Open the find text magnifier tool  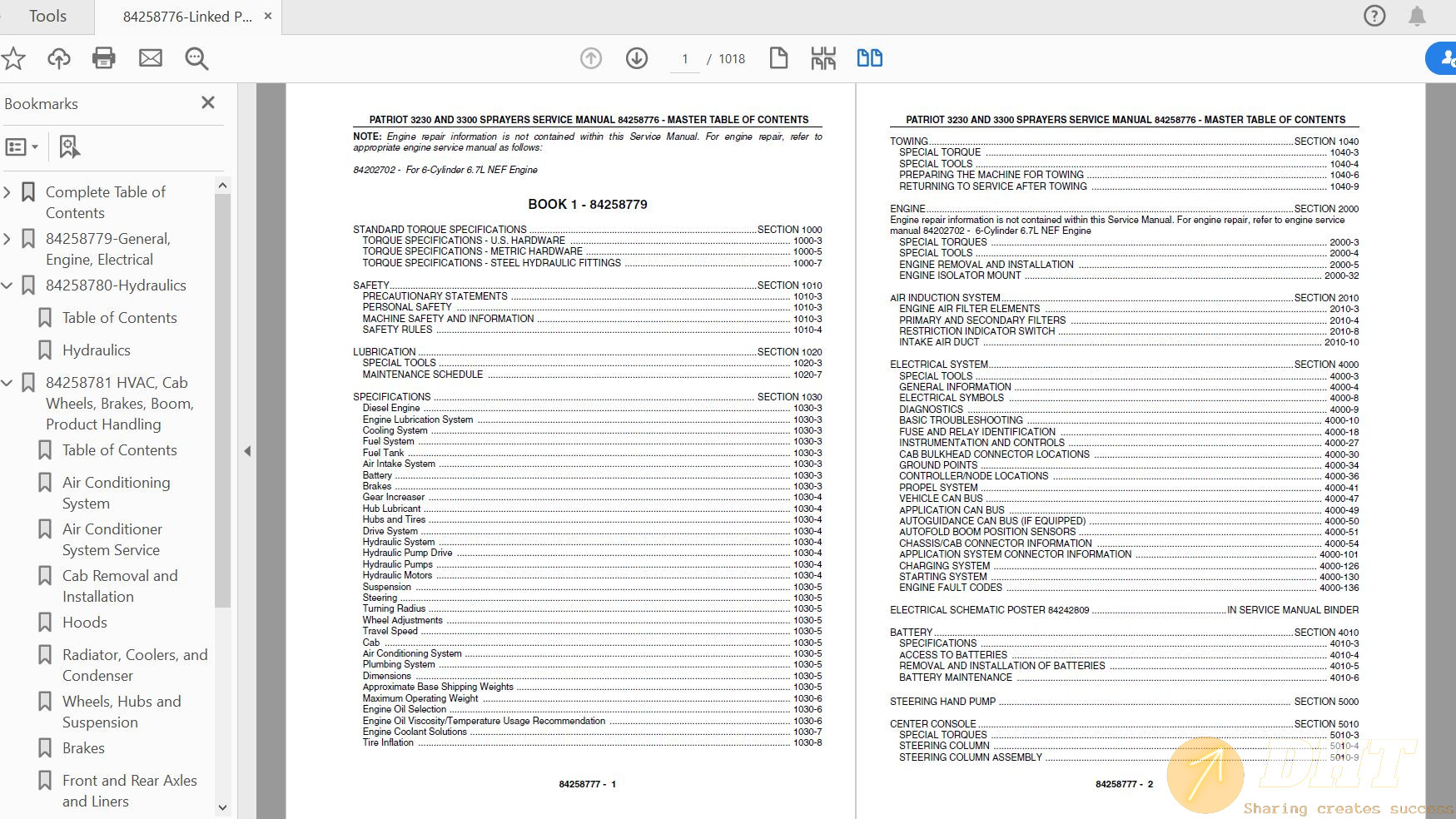(x=196, y=58)
